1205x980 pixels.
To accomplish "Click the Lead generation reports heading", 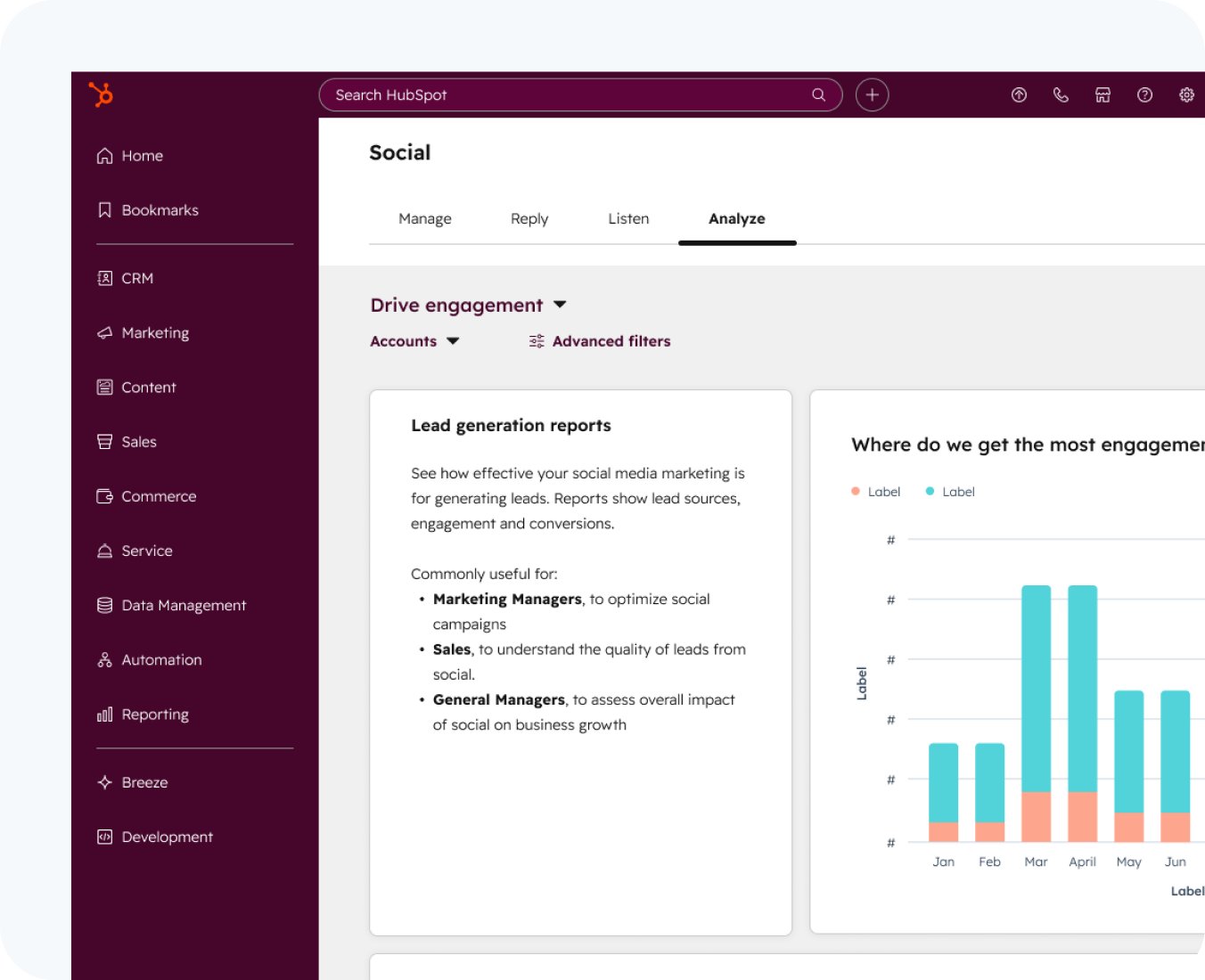I will [511, 426].
